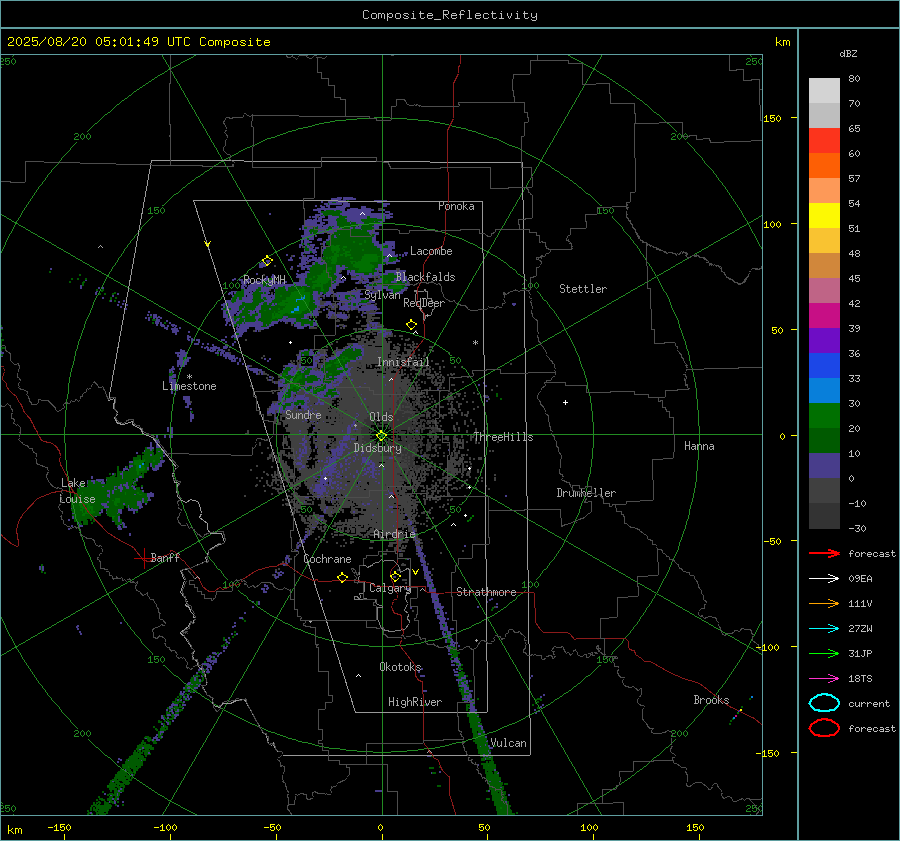Pick the slate purple swatch above 0 dBZ
This screenshot has width=900, height=841.
click(824, 466)
